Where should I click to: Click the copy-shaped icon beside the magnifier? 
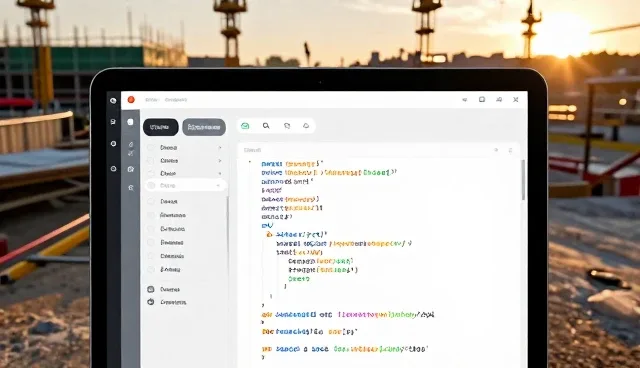point(287,126)
